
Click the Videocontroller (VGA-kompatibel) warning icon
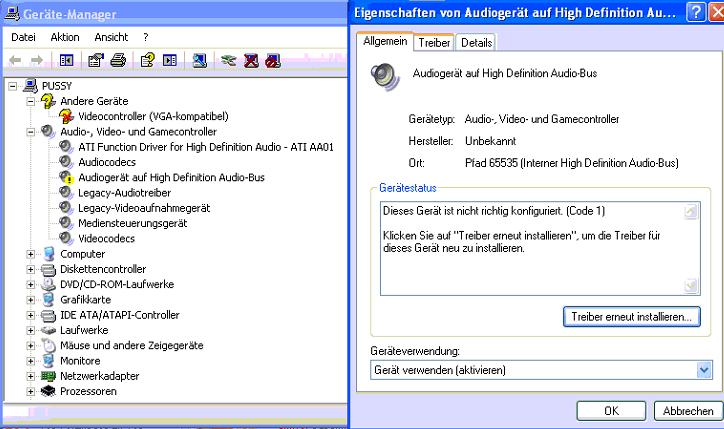tap(66, 116)
